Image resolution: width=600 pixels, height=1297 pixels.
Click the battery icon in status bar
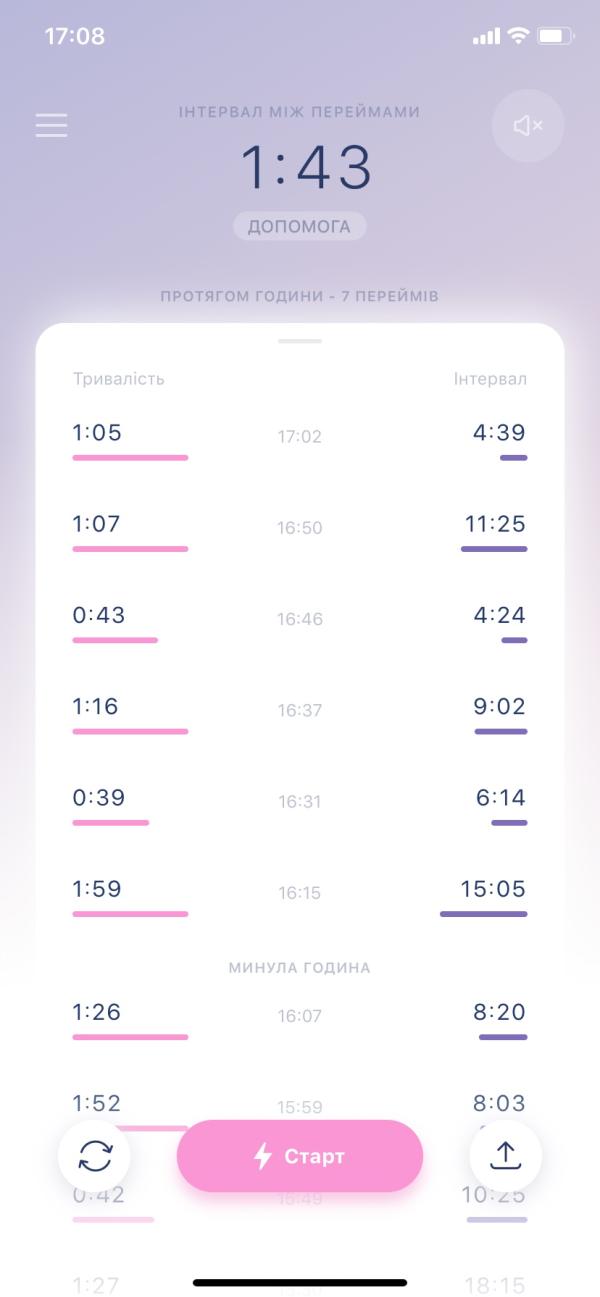(x=556, y=36)
